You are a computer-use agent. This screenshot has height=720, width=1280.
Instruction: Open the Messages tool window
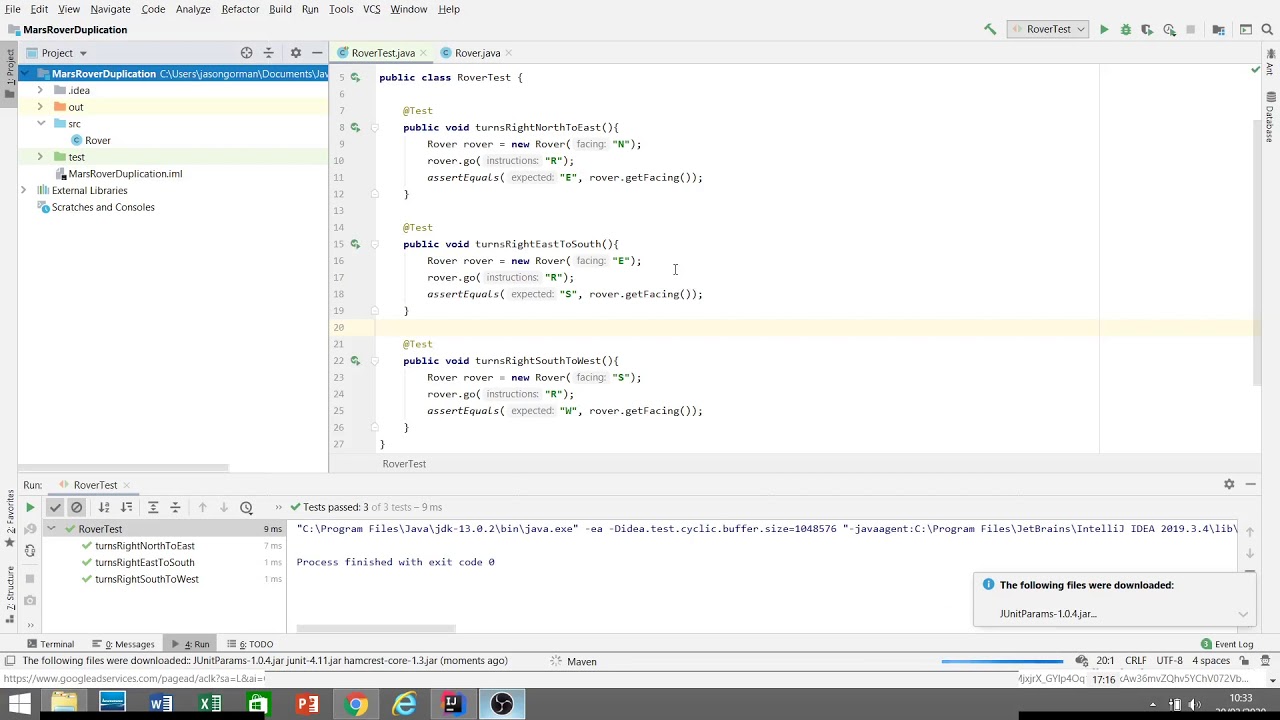[123, 644]
